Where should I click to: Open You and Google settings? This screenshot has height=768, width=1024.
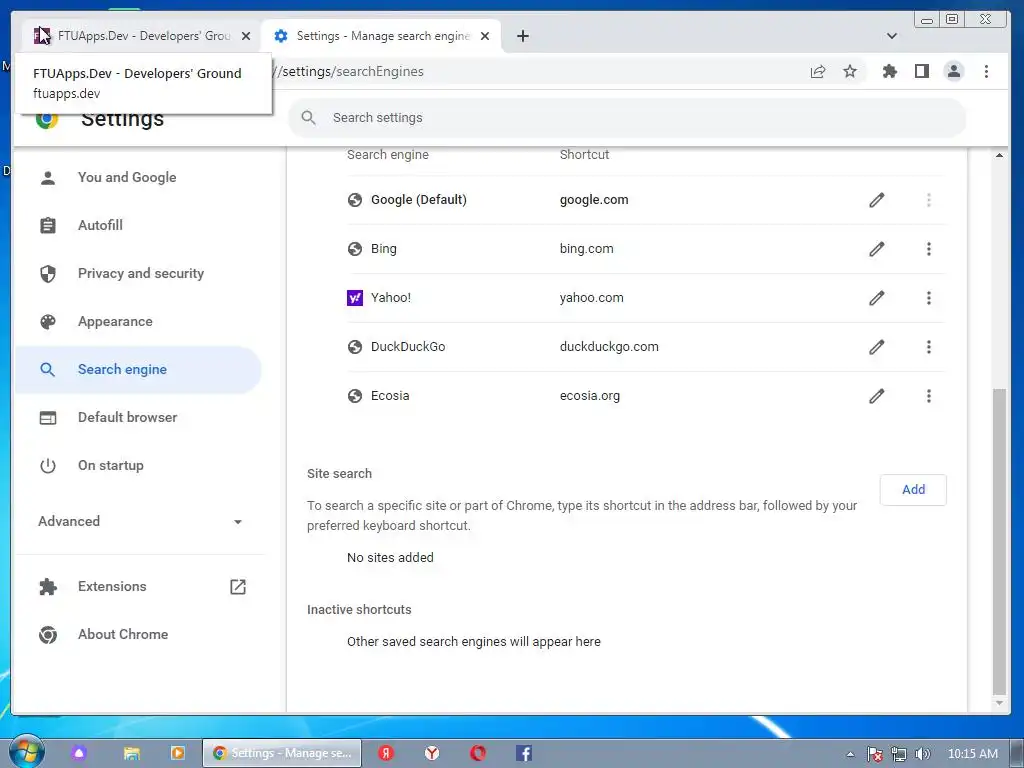pos(127,178)
